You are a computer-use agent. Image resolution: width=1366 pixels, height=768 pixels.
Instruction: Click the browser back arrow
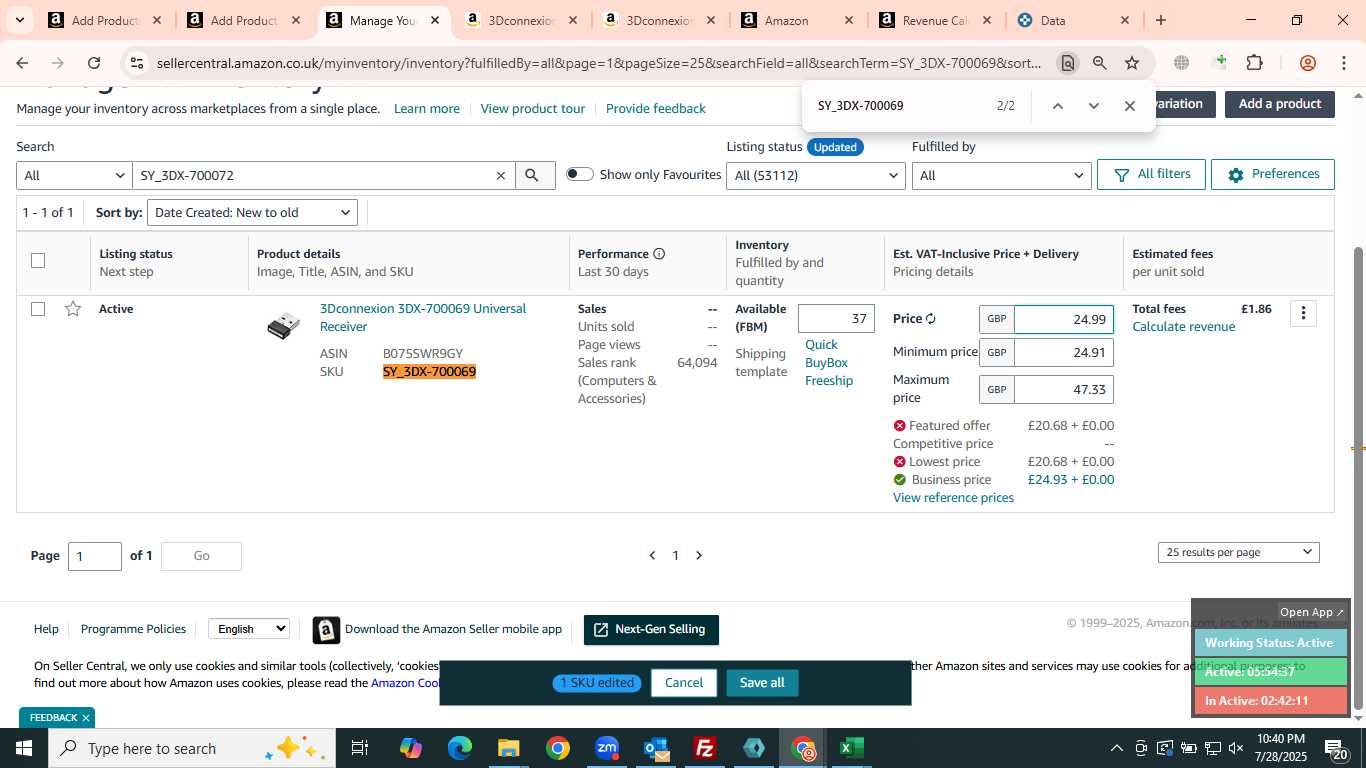pyautogui.click(x=22, y=63)
